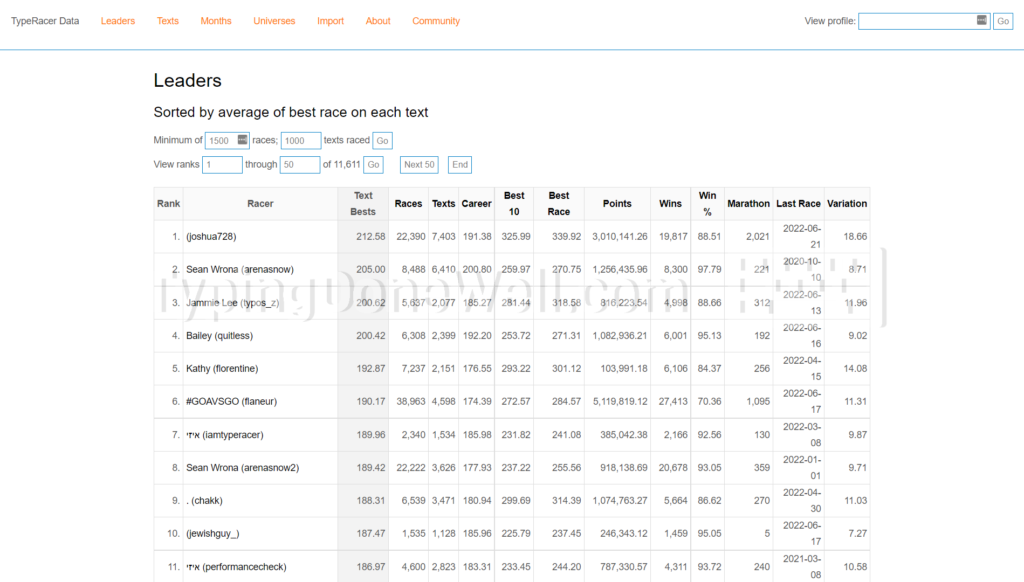The width and height of the screenshot is (1024, 582).
Task: Click the Next 50 button
Action: coord(419,165)
